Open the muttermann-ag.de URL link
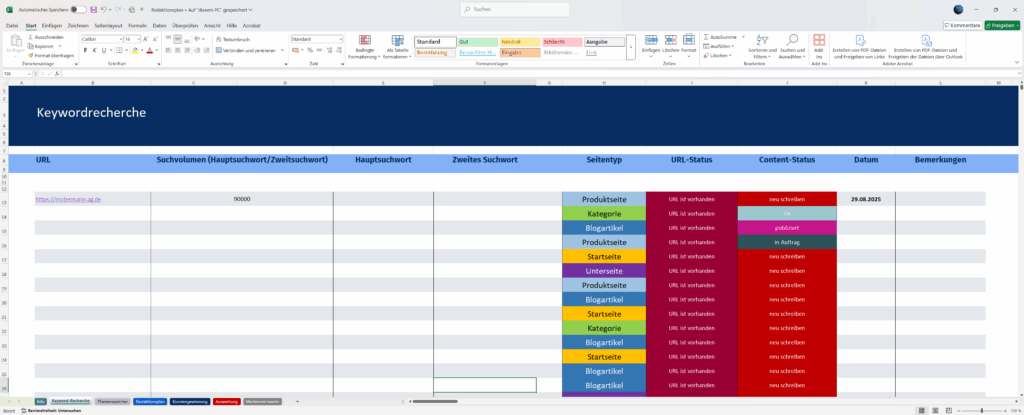The width and height of the screenshot is (1024, 415). coord(68,199)
